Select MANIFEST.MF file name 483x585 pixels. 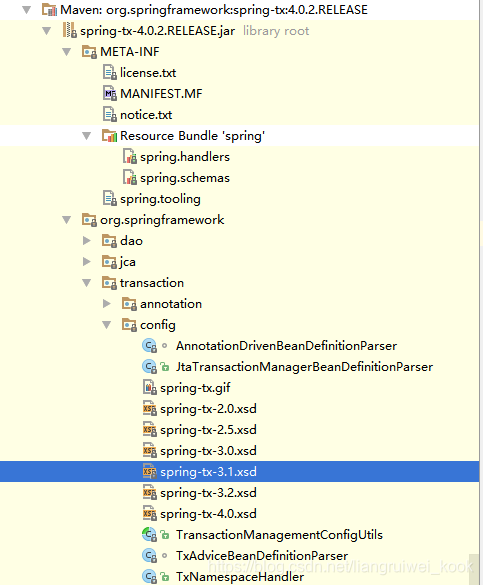coord(161,94)
